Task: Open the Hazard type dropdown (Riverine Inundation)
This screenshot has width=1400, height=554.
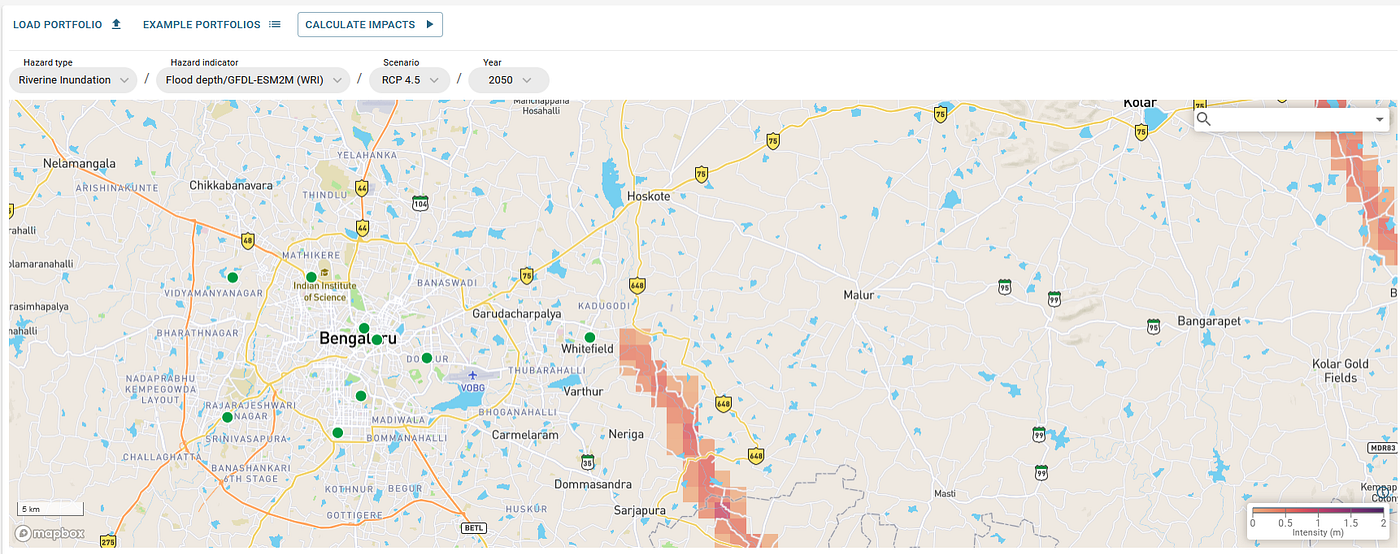Action: click(x=73, y=80)
